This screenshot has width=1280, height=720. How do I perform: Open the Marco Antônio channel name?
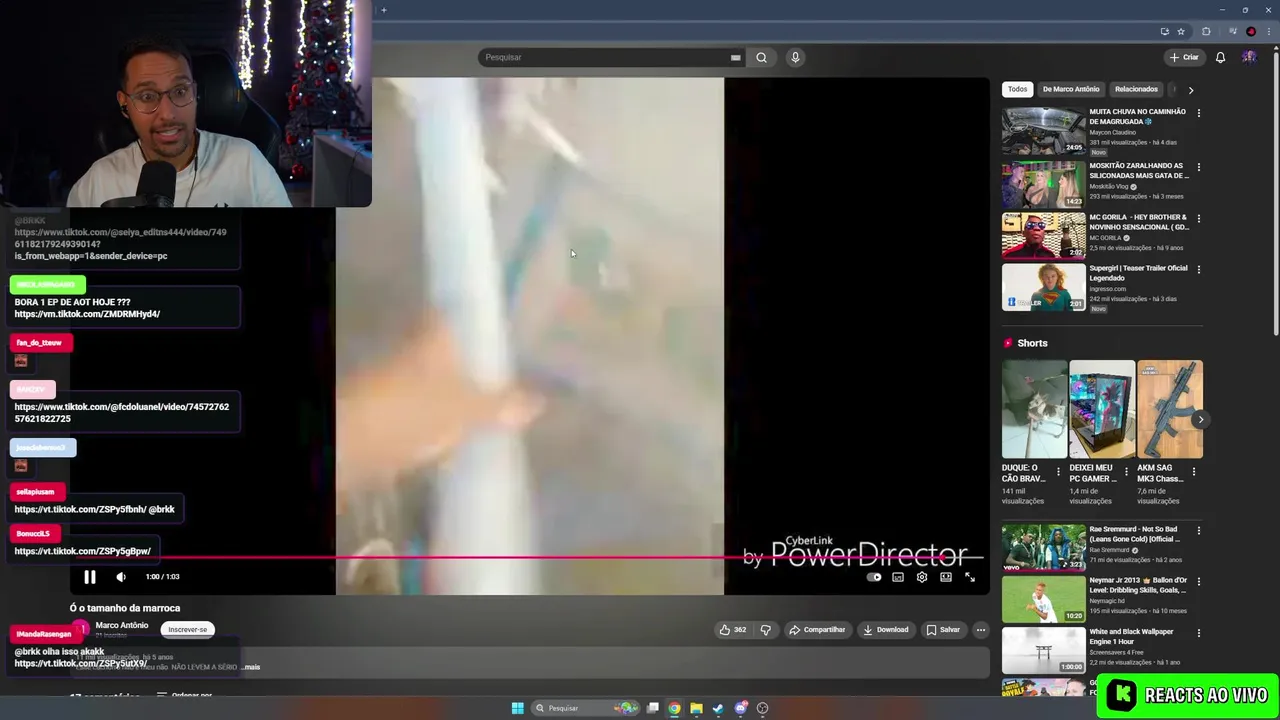(x=122, y=625)
